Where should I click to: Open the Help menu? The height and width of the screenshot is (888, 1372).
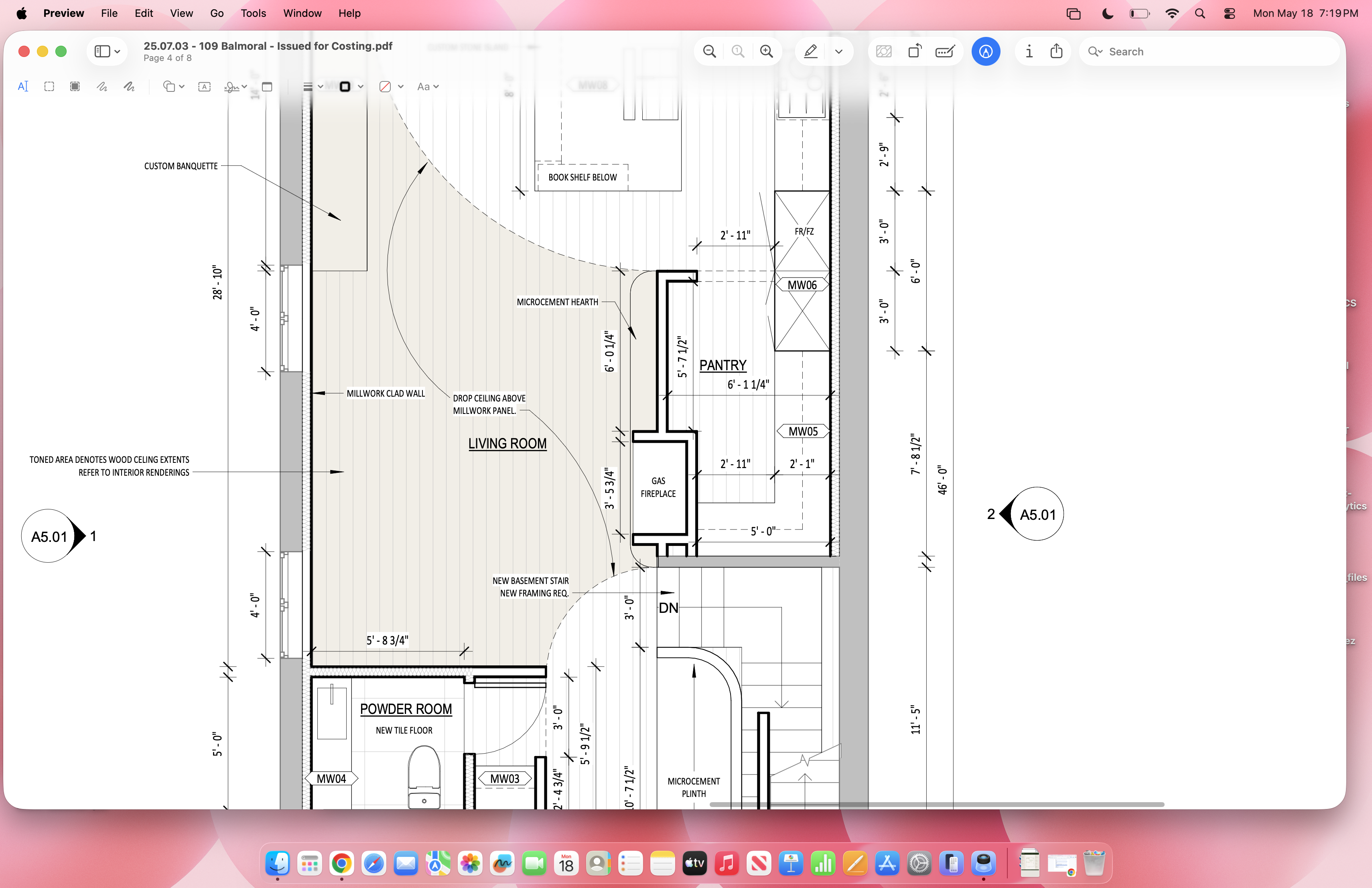349,13
